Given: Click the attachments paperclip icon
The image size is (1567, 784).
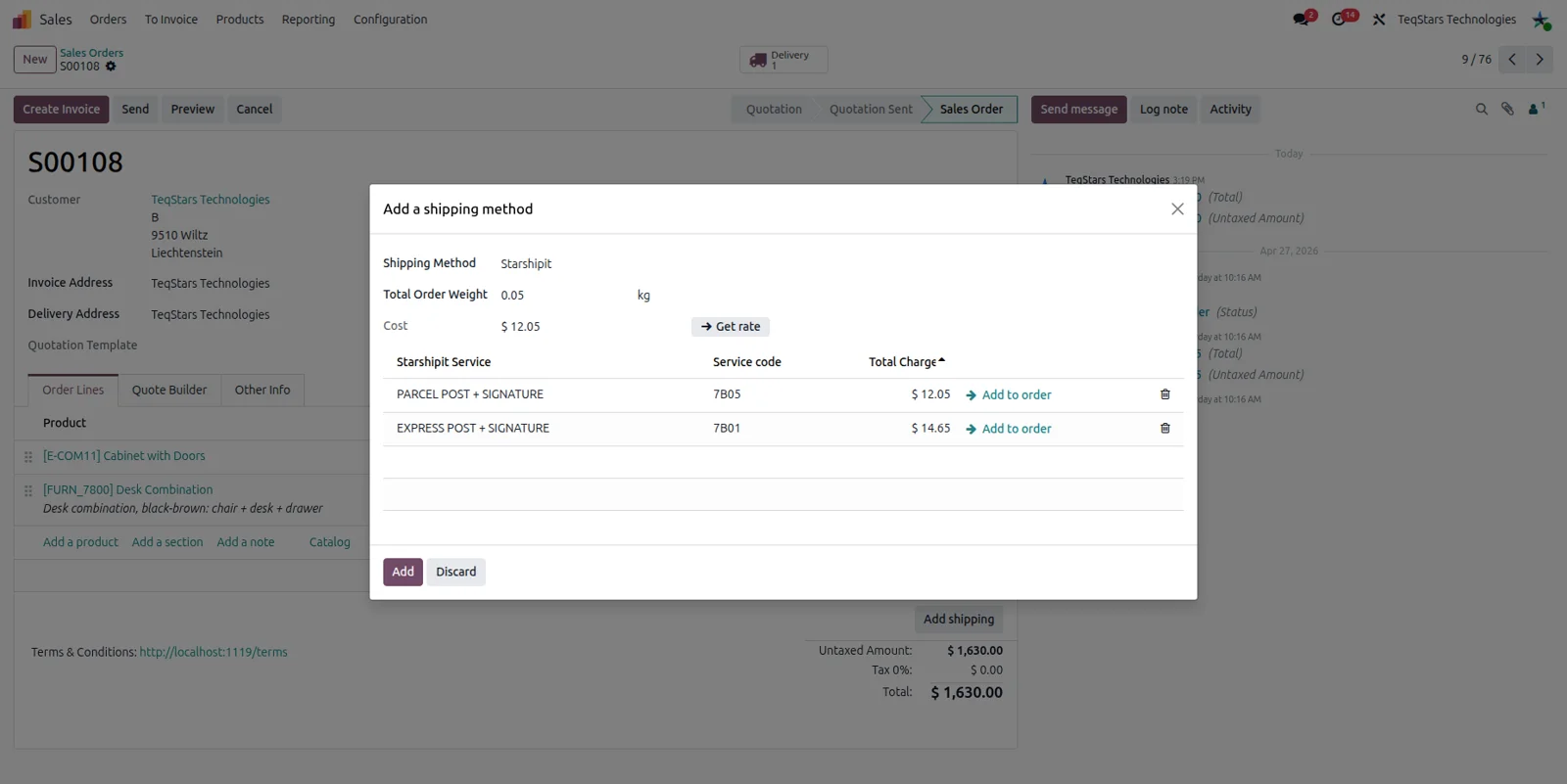Looking at the screenshot, I should coord(1508,110).
